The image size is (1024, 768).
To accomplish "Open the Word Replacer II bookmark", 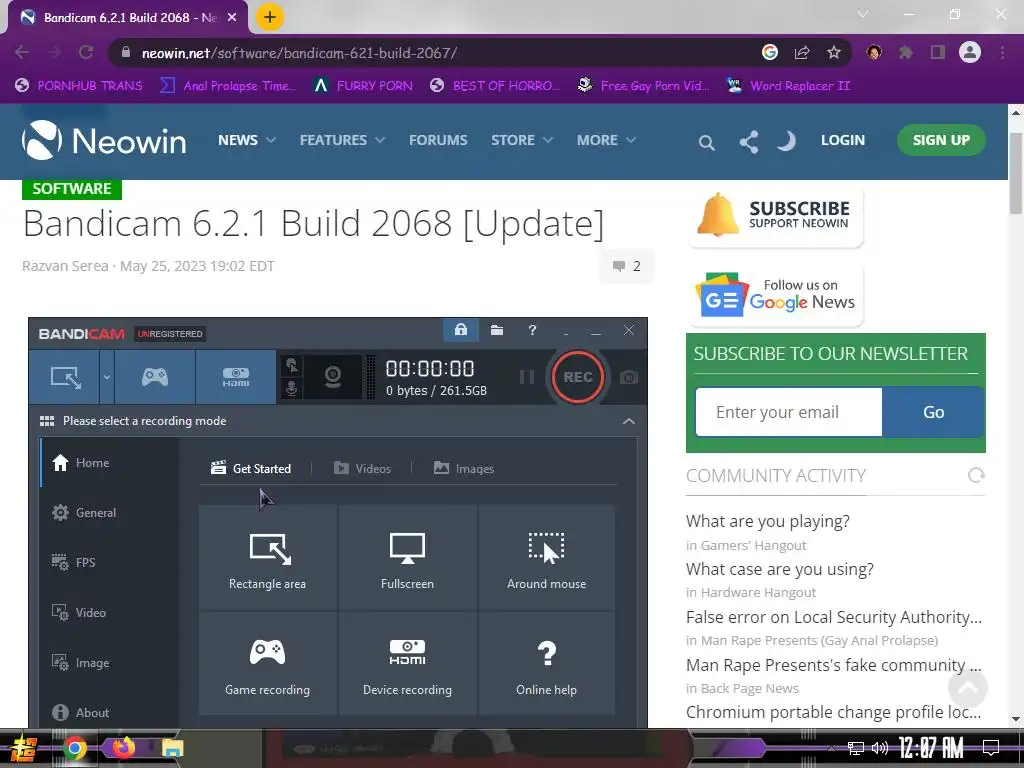I will 788,86.
